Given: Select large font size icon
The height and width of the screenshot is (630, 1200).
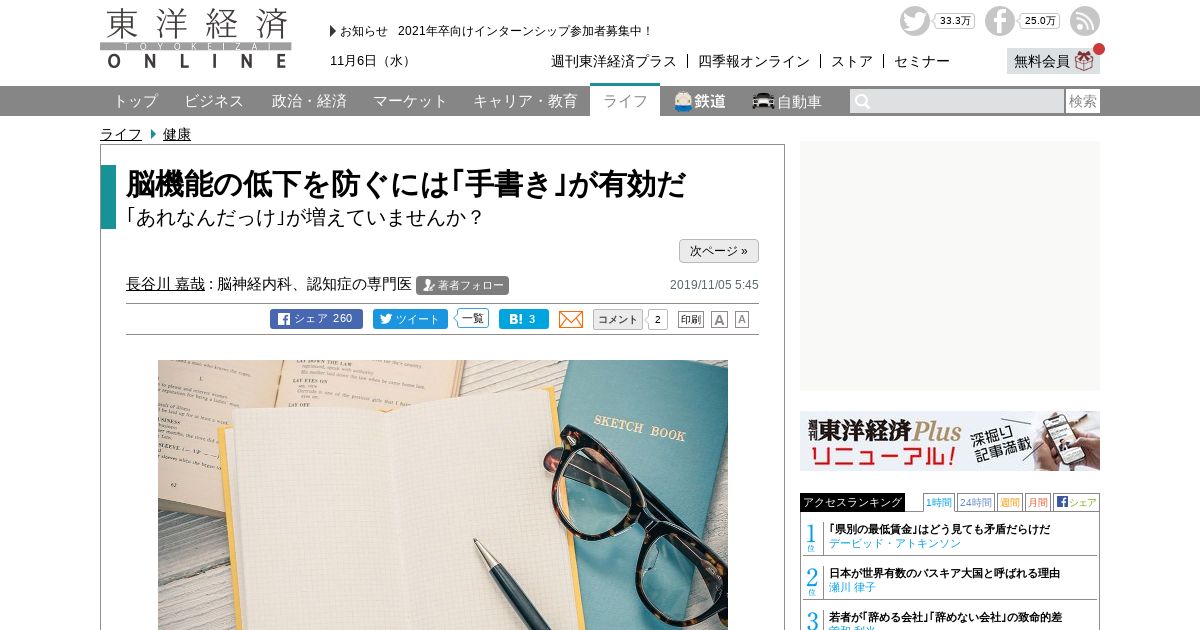Looking at the screenshot, I should tap(719, 319).
